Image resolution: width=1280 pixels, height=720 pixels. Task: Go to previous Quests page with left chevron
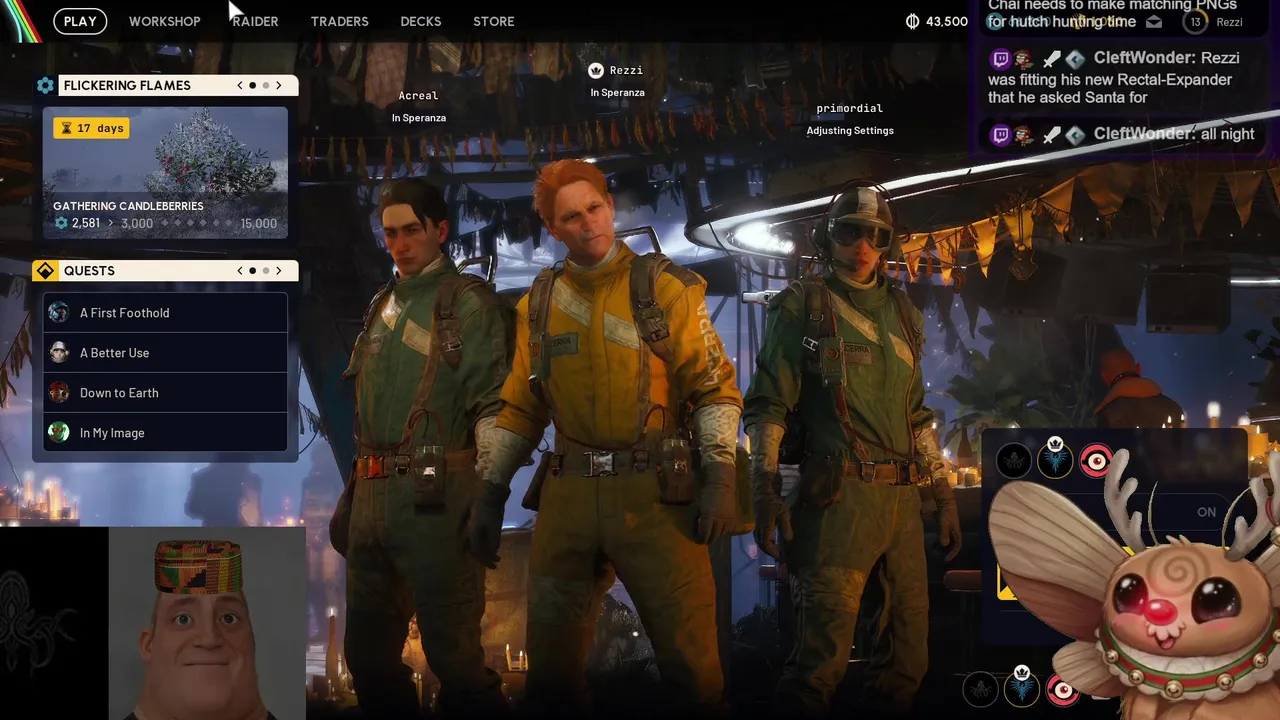[240, 271]
